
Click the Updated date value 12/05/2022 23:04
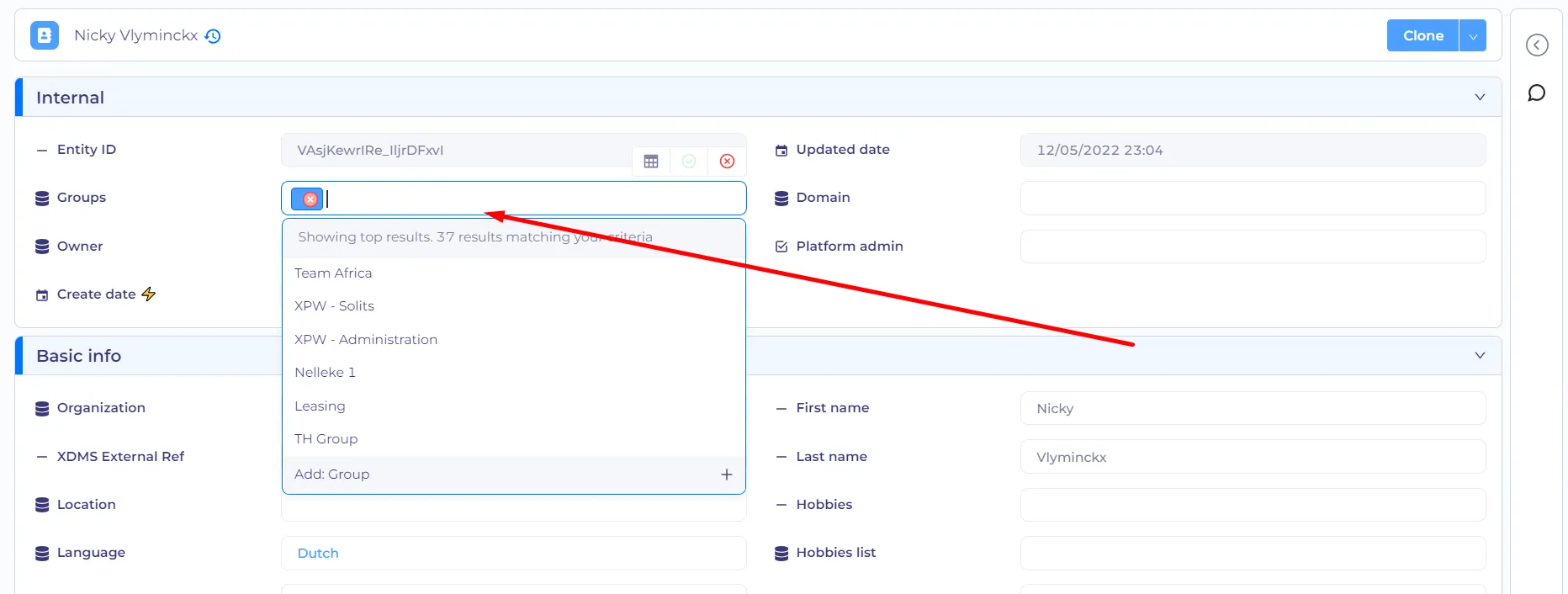click(1253, 150)
